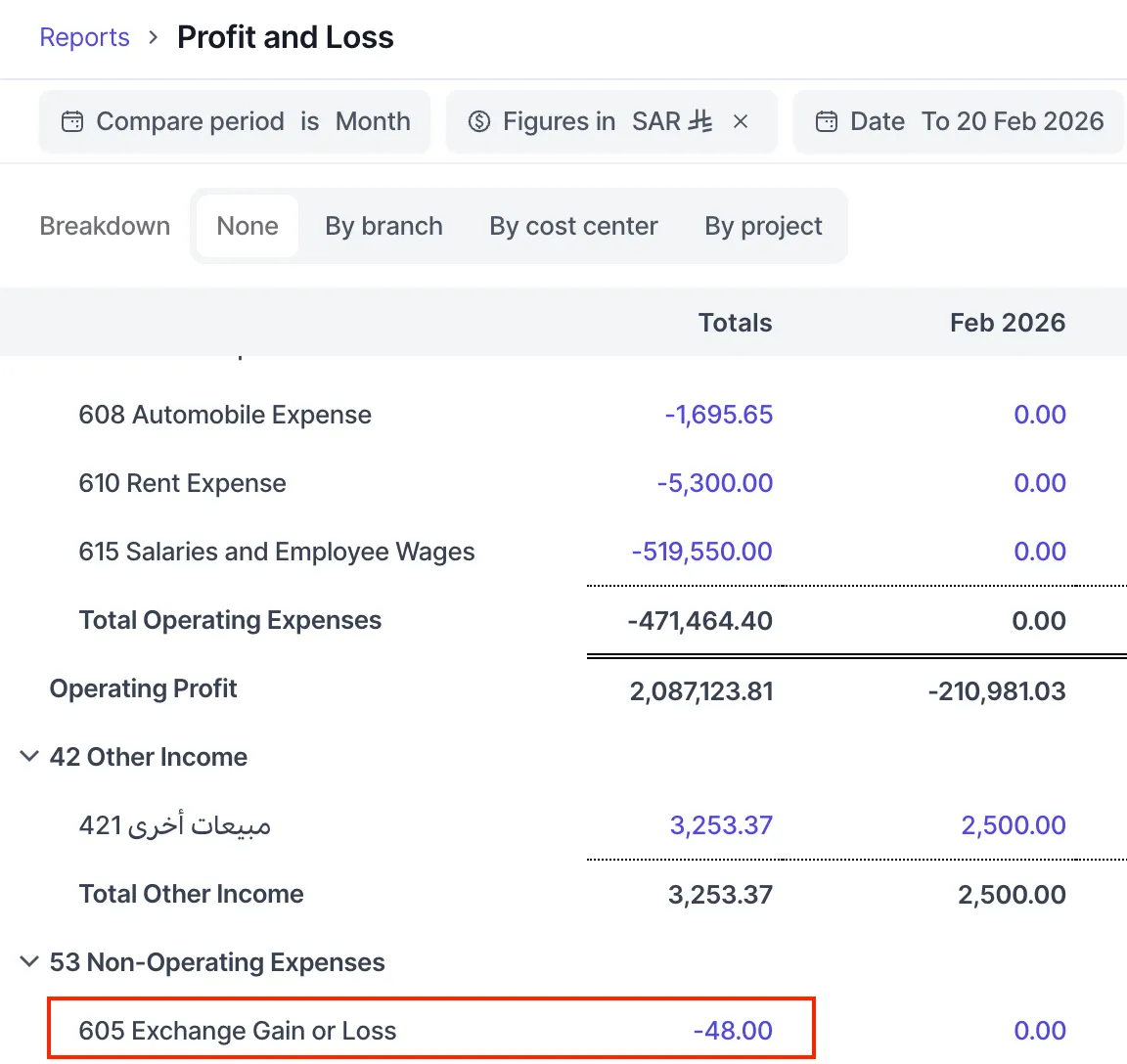Select the 421 Arabic account row label

point(175,825)
